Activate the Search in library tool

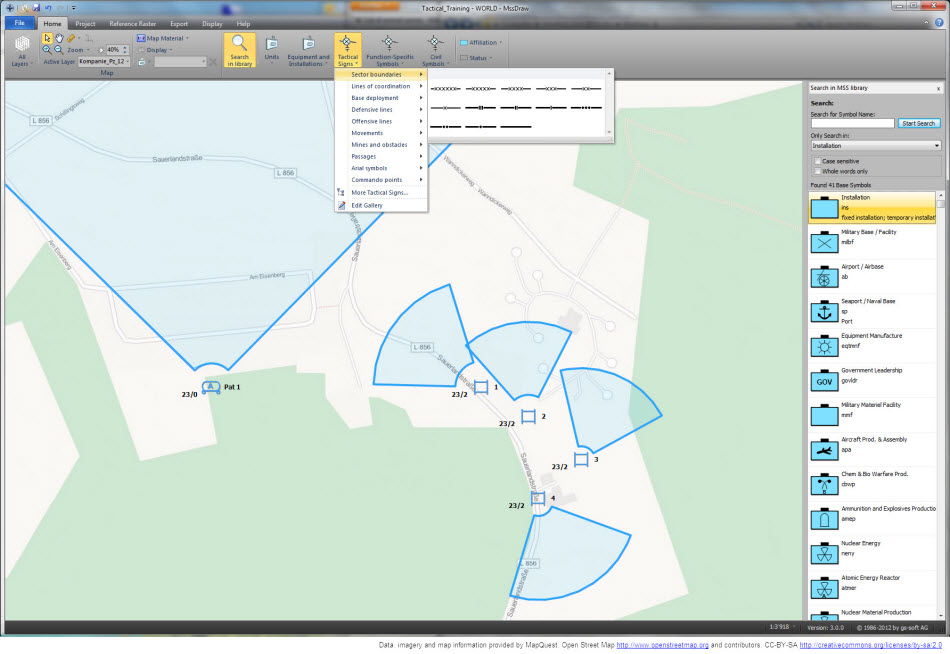pos(239,48)
